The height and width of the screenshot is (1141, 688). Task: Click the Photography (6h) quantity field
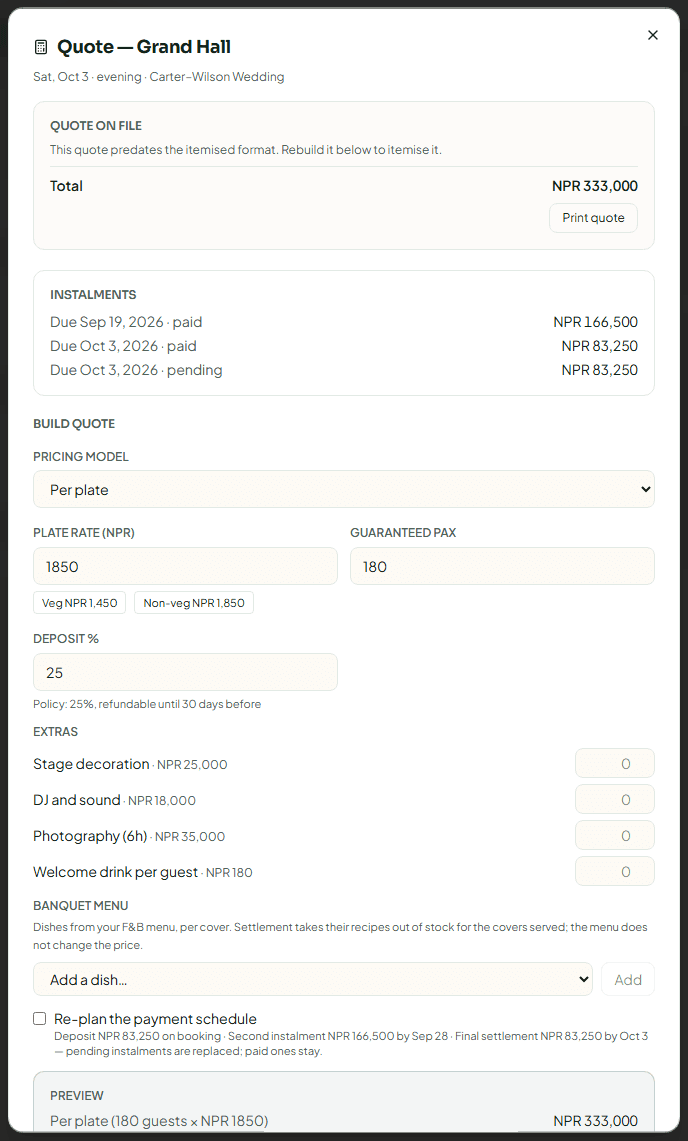614,835
